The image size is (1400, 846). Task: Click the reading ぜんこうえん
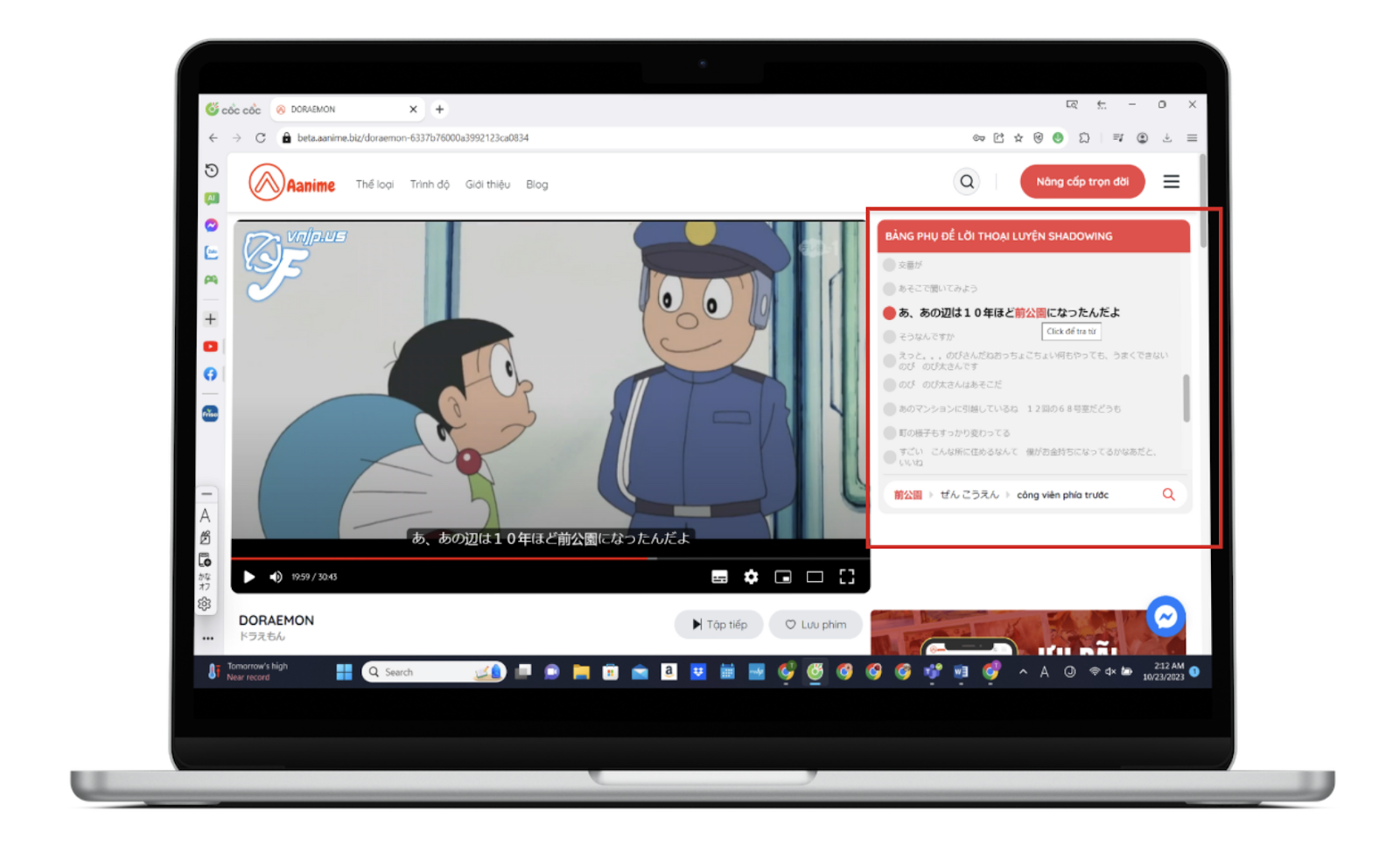click(x=969, y=495)
